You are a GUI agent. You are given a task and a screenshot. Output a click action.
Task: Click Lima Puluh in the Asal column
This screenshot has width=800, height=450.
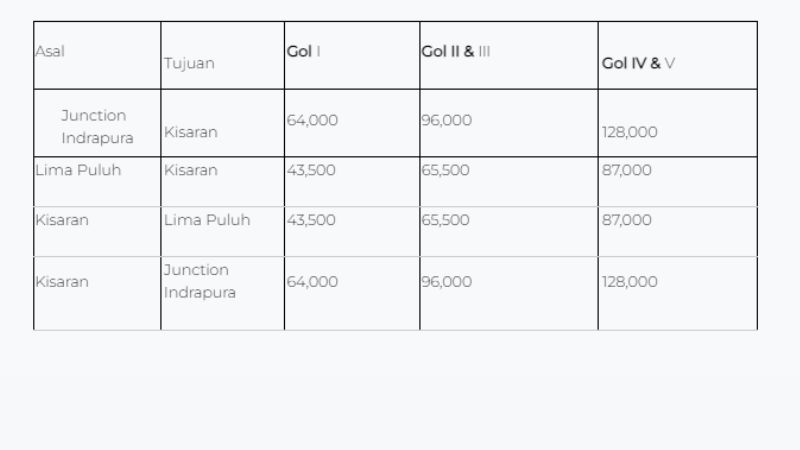pos(78,170)
